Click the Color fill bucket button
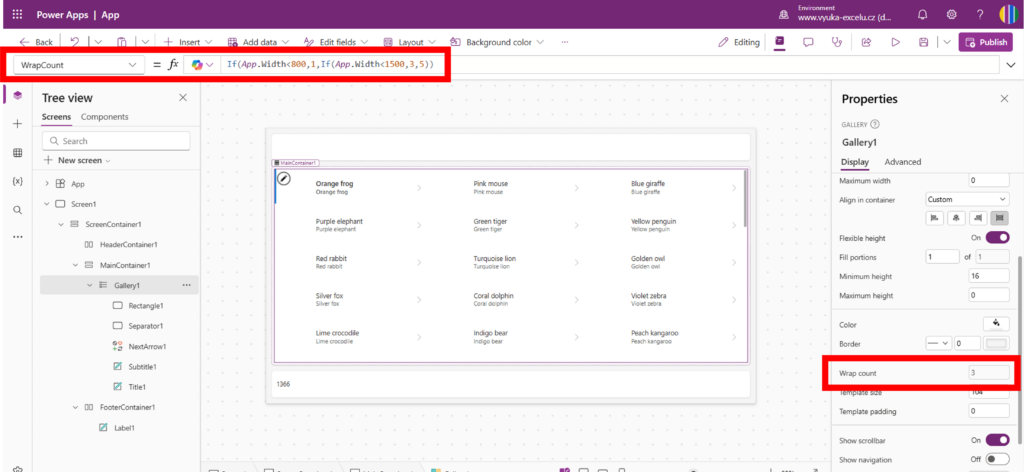 [997, 324]
